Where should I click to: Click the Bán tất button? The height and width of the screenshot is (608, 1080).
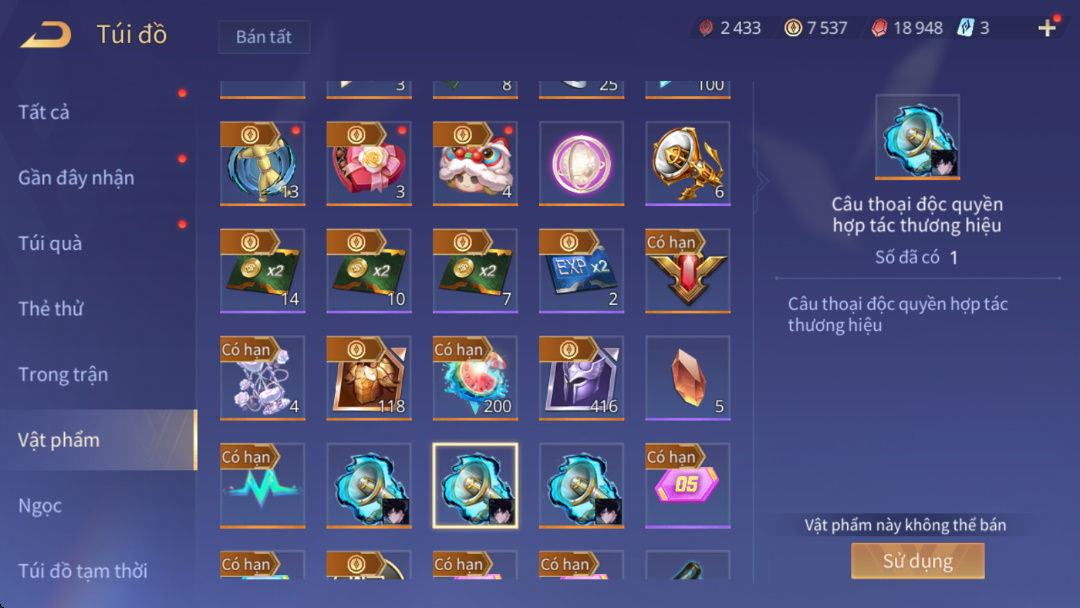[x=264, y=36]
